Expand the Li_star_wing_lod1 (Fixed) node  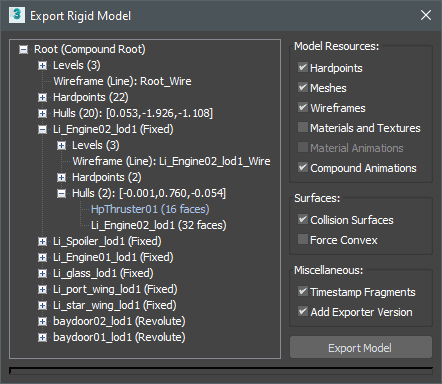(42, 306)
